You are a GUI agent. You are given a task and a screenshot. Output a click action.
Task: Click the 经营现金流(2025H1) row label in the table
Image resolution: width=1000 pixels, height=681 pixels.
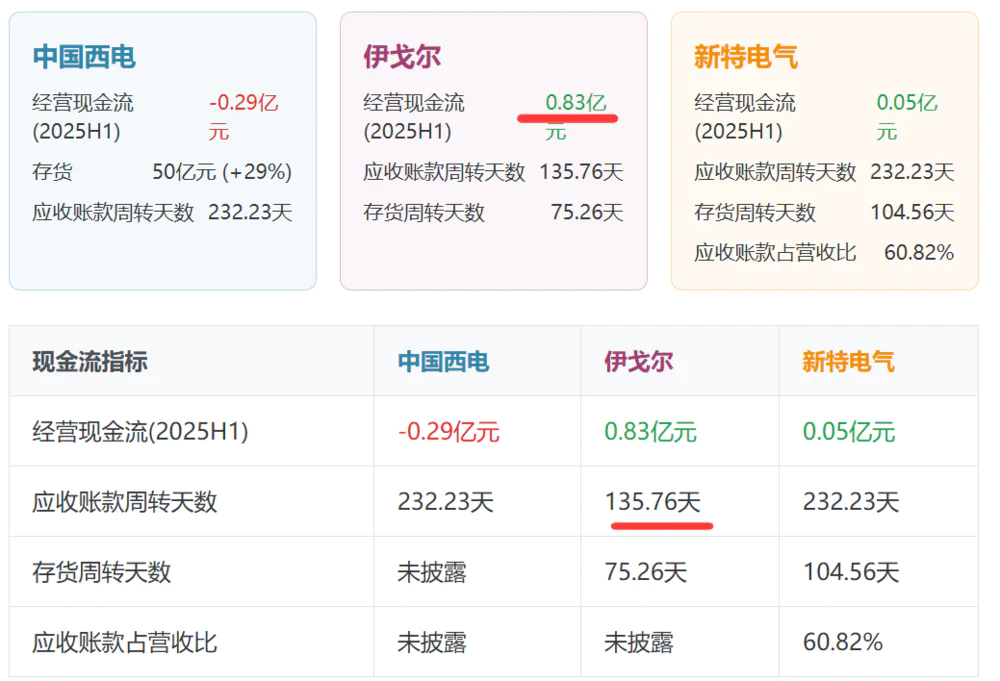click(140, 432)
